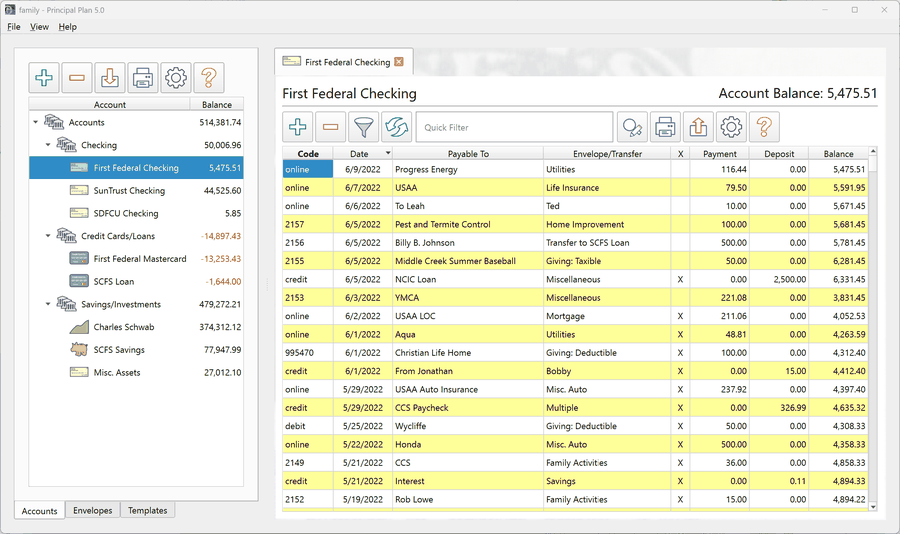This screenshot has width=900, height=534.
Task: Add a new transaction with the plus icon
Action: pos(297,127)
